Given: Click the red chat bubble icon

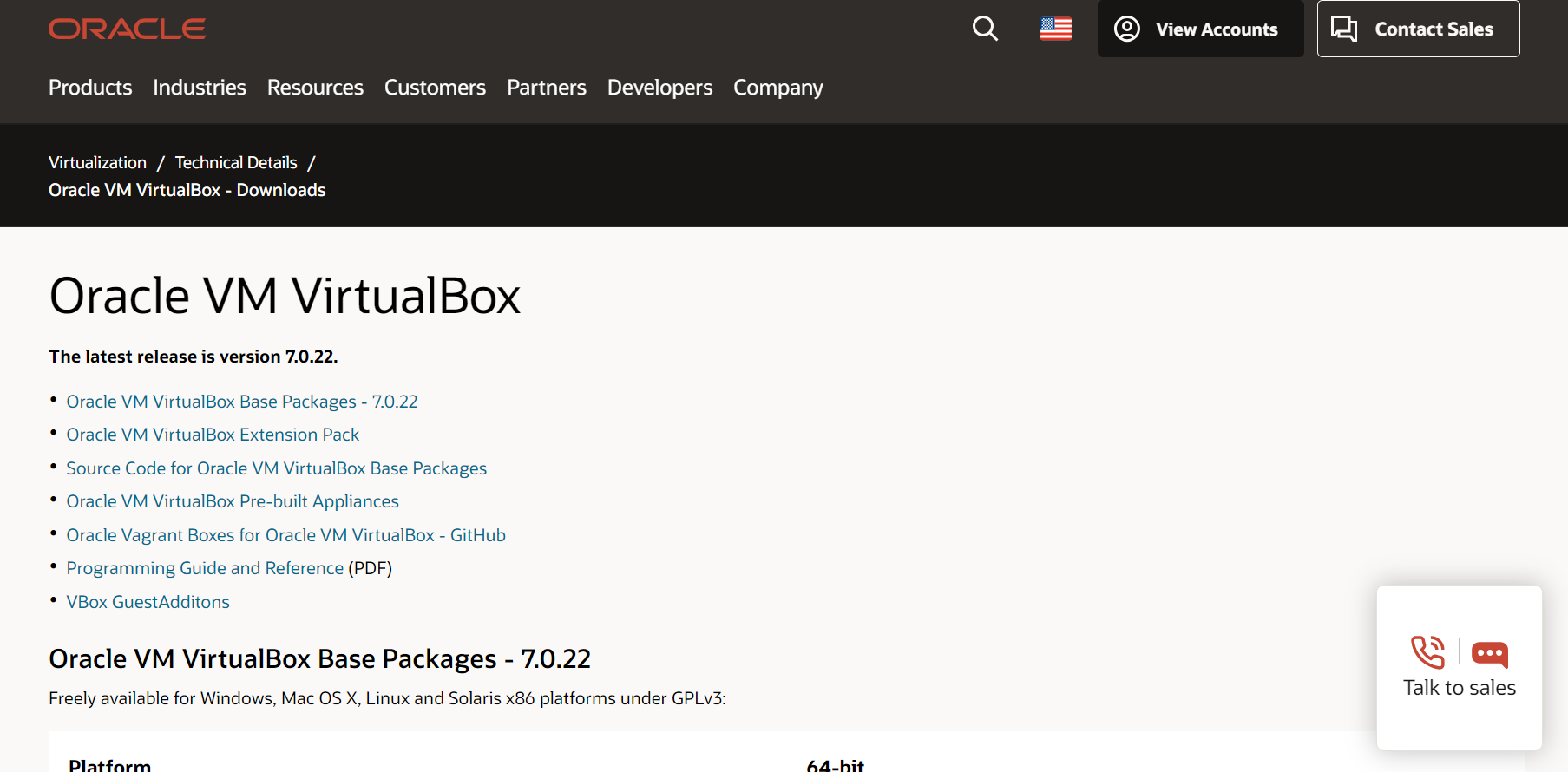Looking at the screenshot, I should 1490,653.
